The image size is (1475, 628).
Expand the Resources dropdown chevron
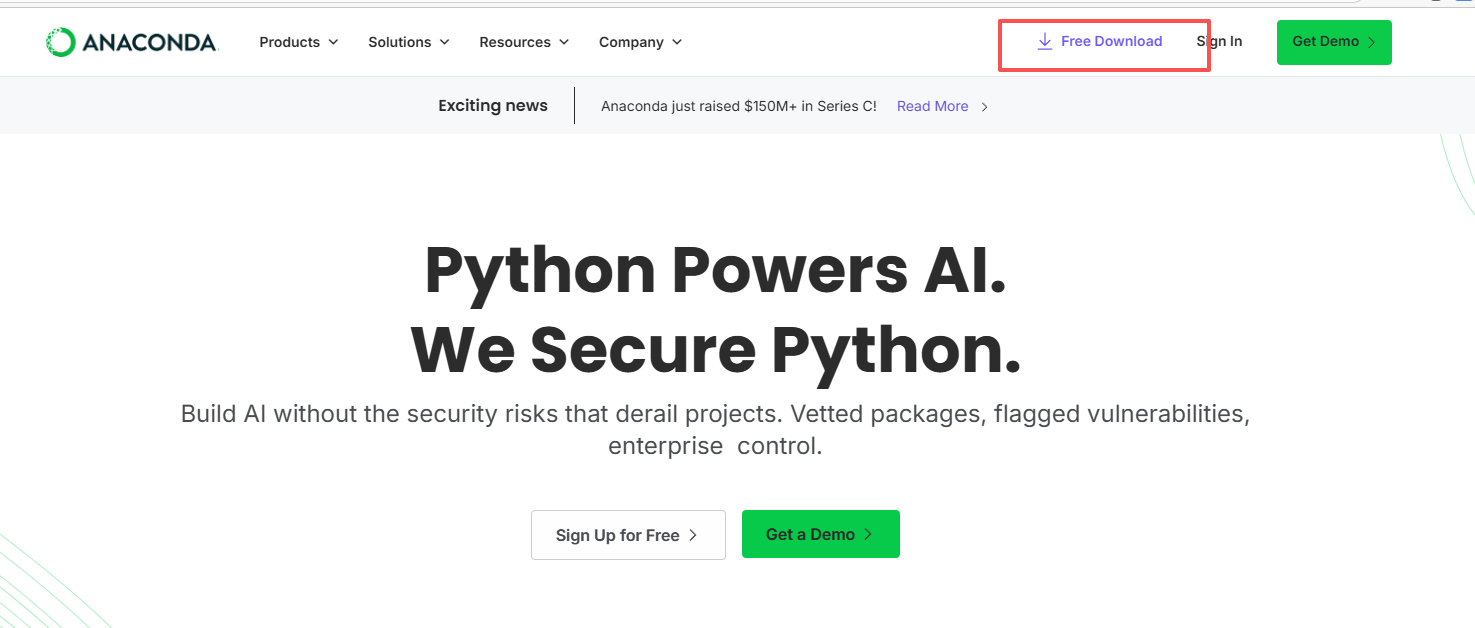564,42
